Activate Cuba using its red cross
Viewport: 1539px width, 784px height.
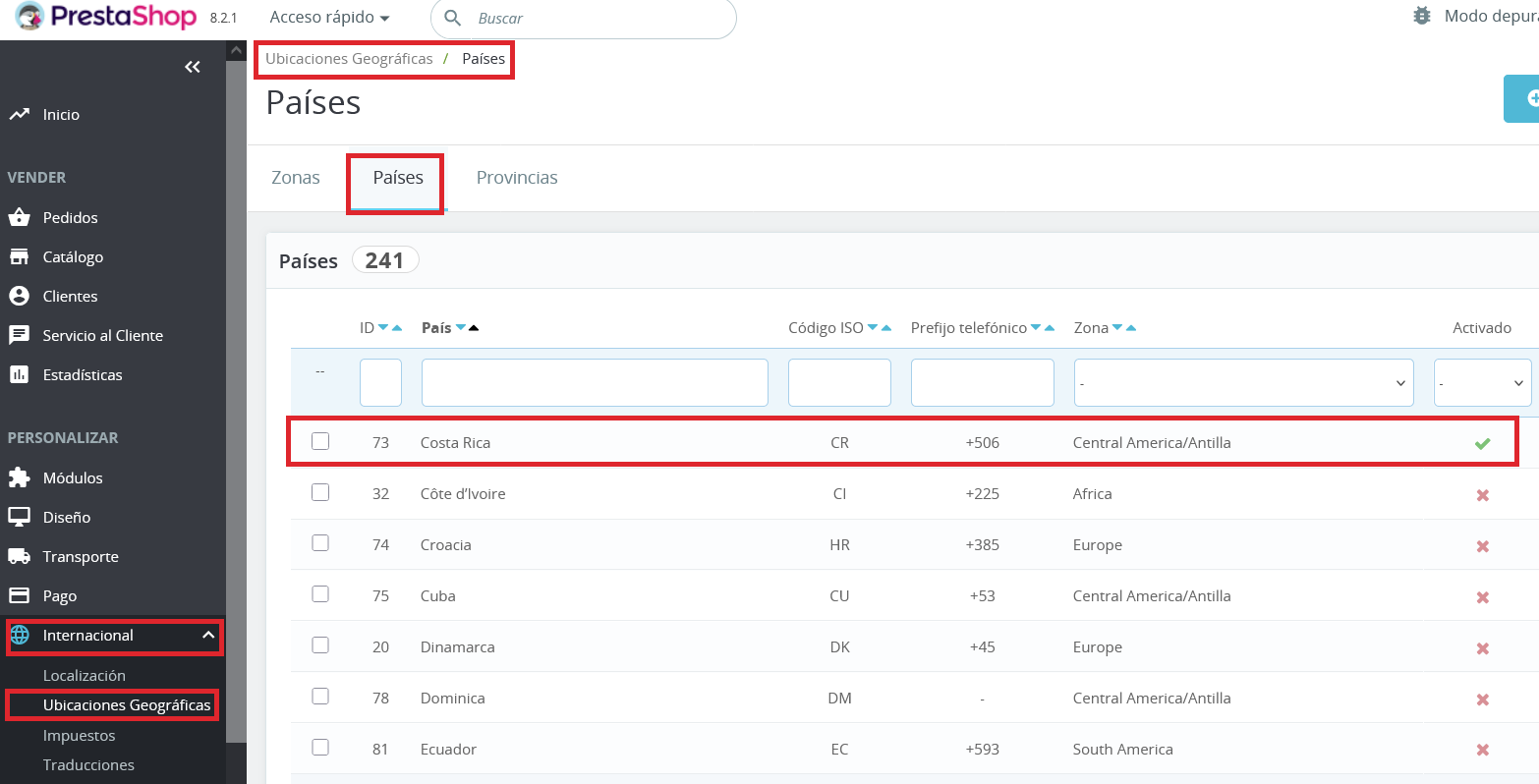pos(1483,597)
